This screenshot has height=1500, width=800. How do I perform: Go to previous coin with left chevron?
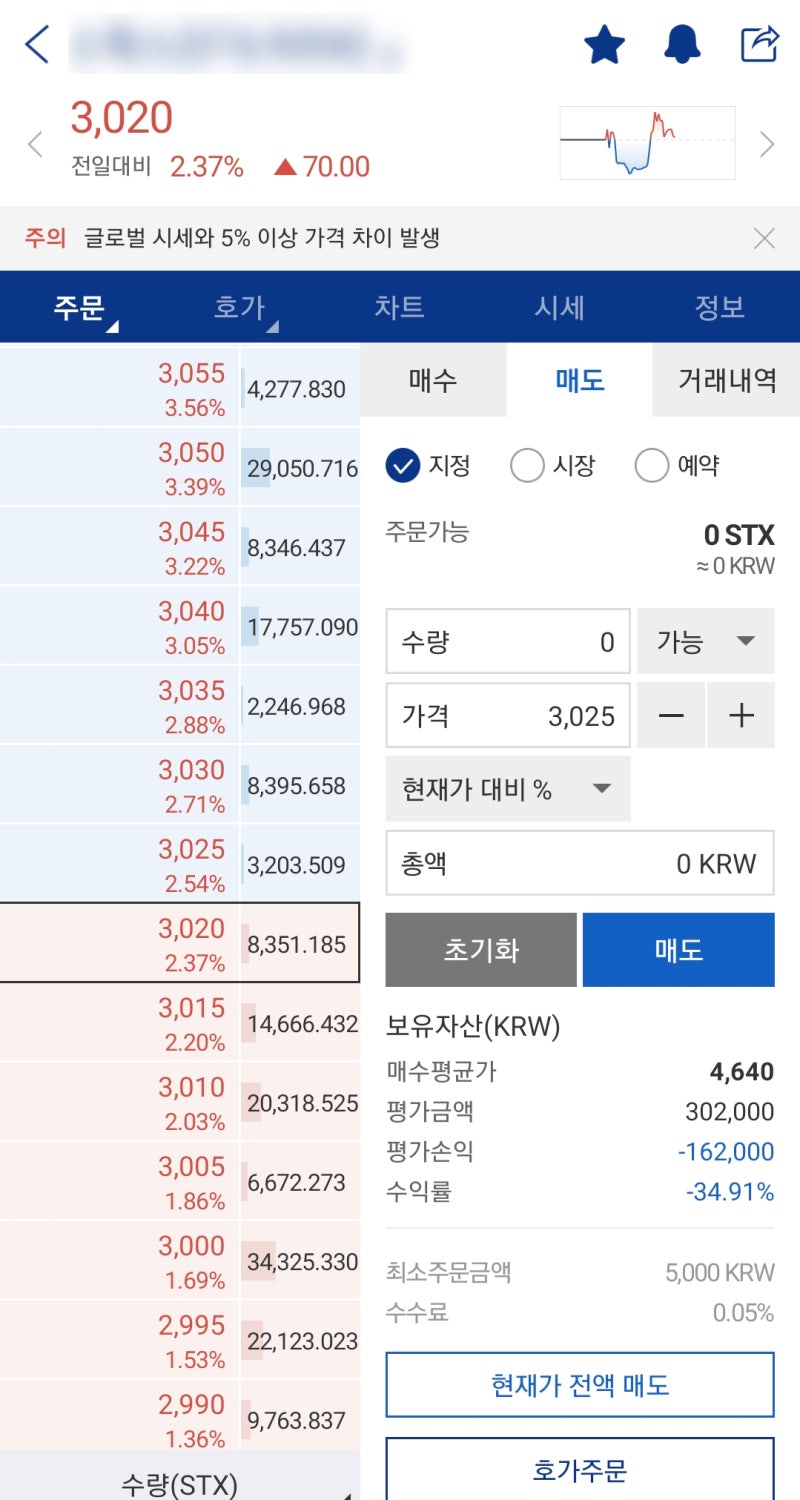point(35,145)
